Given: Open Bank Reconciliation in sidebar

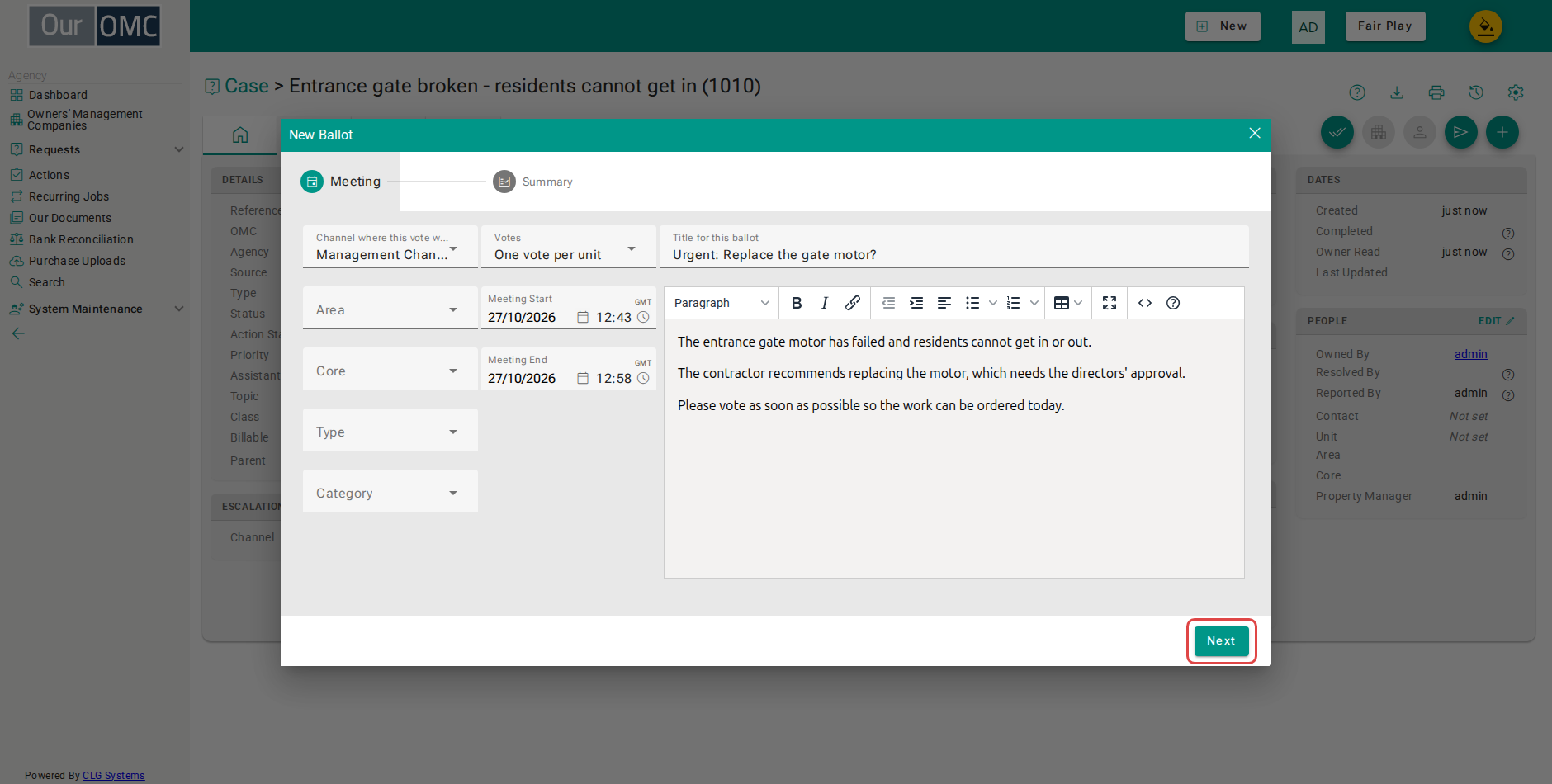Looking at the screenshot, I should click(x=81, y=239).
